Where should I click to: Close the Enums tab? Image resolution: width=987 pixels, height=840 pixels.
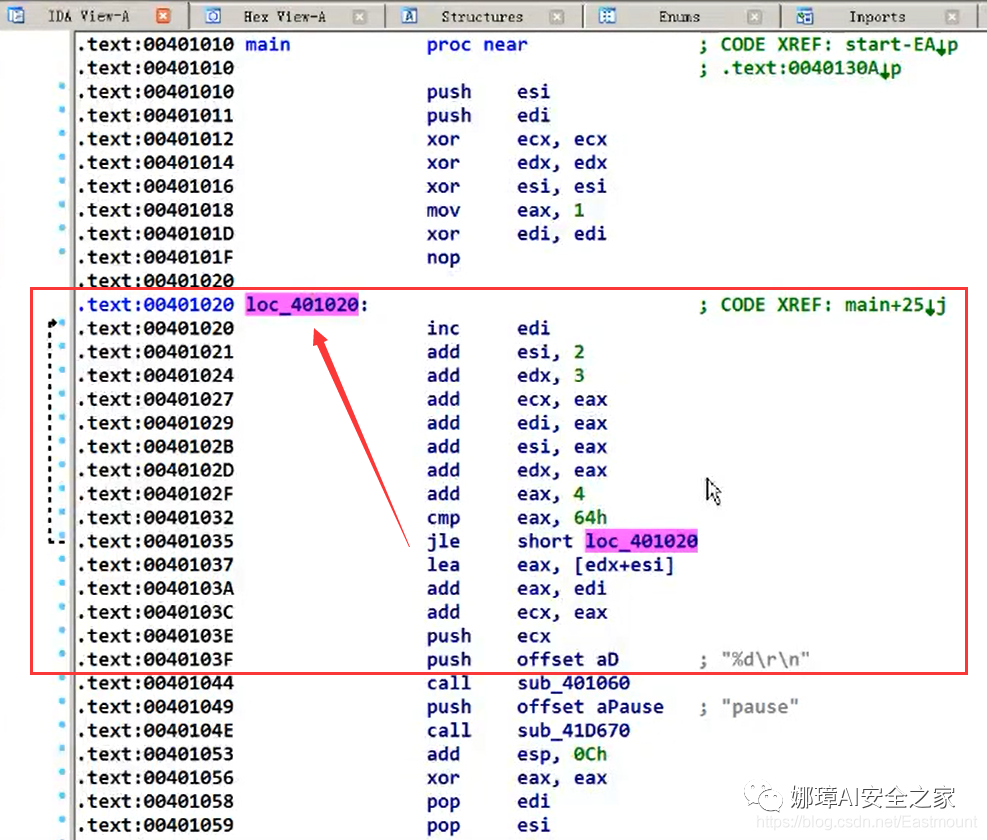pos(754,17)
